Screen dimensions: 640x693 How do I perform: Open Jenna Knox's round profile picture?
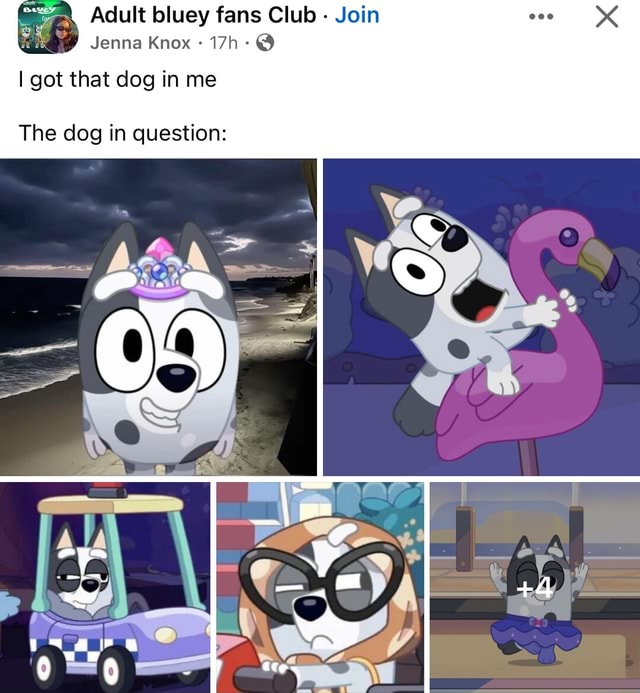[x=61, y=34]
